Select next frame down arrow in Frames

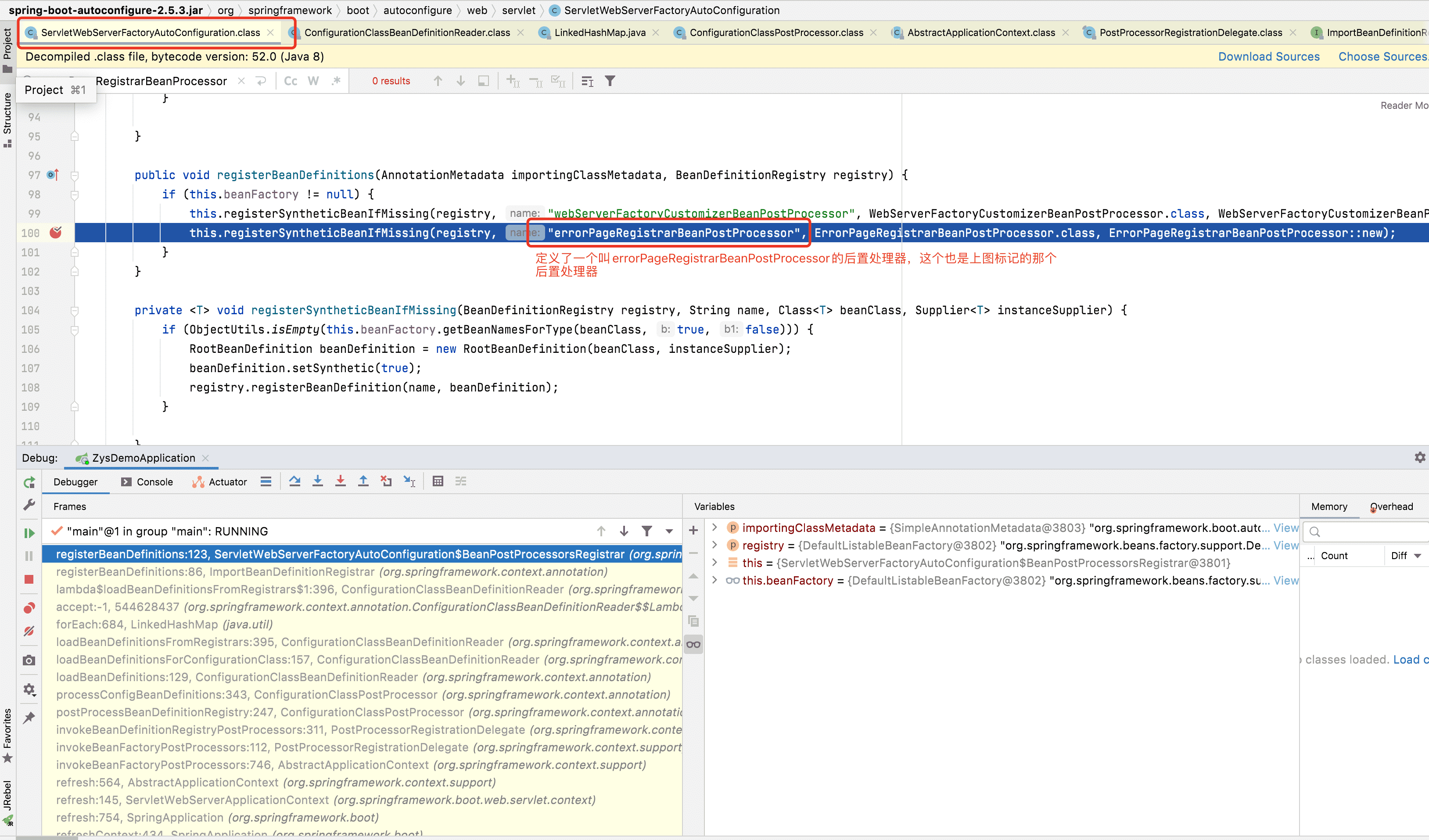[624, 531]
